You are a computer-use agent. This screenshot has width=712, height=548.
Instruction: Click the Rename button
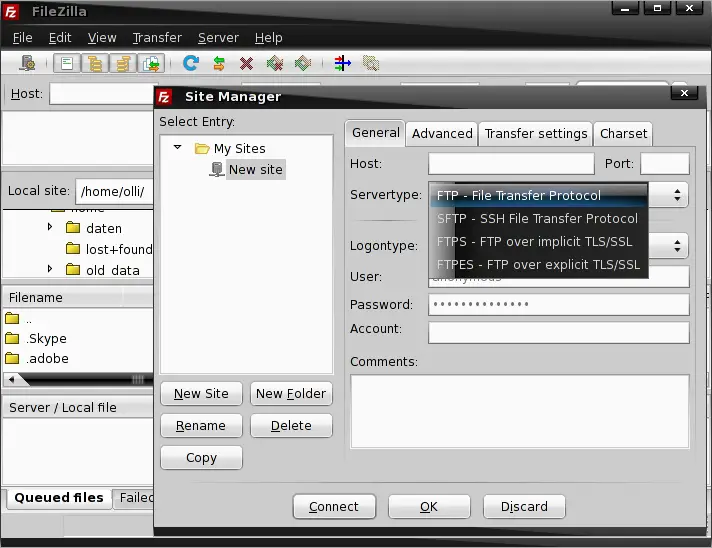point(201,426)
